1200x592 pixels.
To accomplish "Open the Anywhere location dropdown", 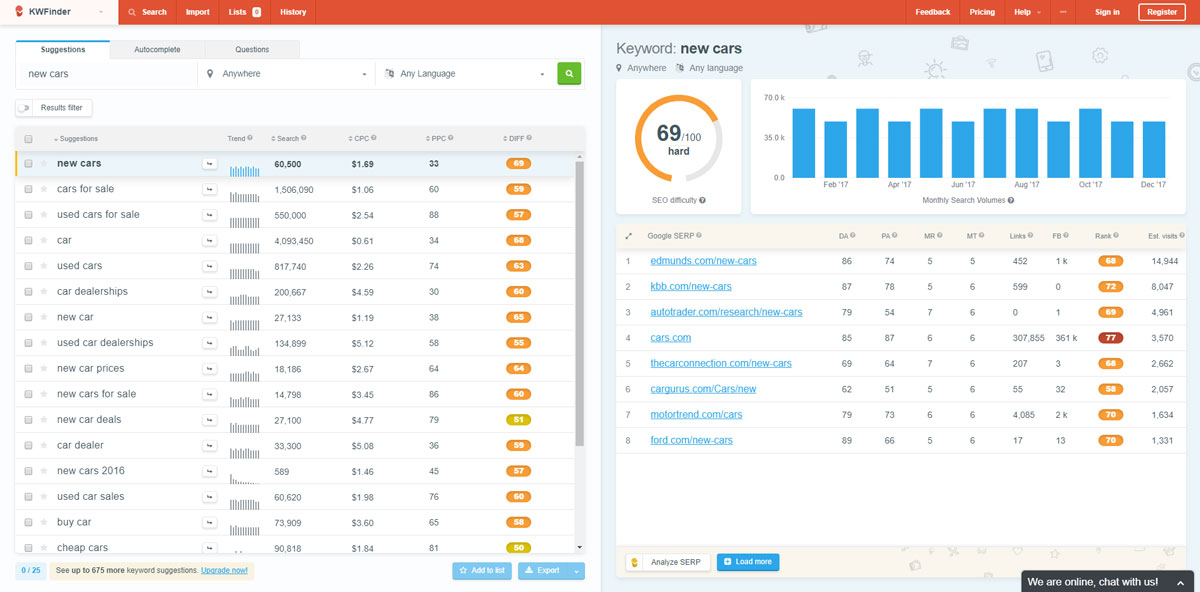I will point(286,73).
